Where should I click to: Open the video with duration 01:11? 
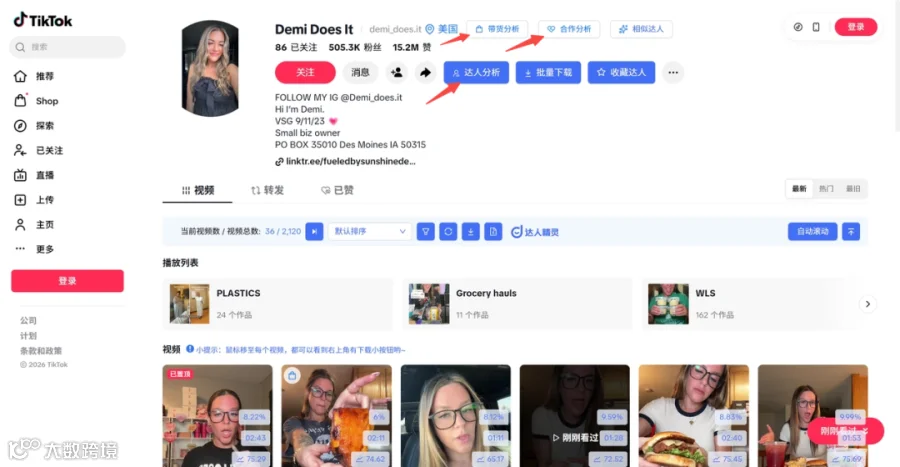pos(456,416)
